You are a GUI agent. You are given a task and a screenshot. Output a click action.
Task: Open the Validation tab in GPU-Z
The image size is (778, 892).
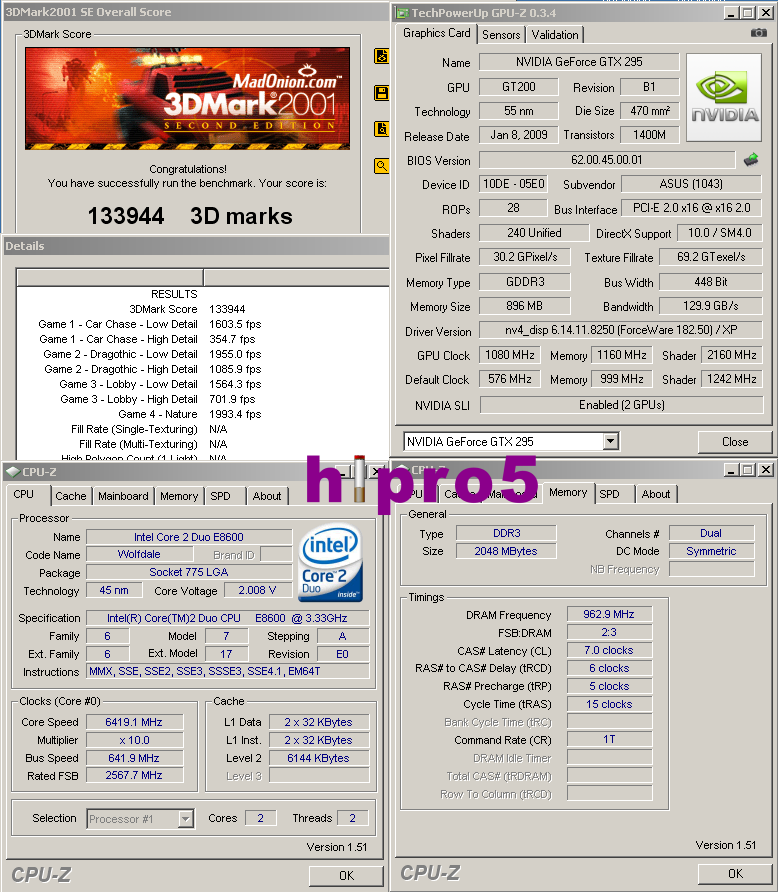click(554, 35)
